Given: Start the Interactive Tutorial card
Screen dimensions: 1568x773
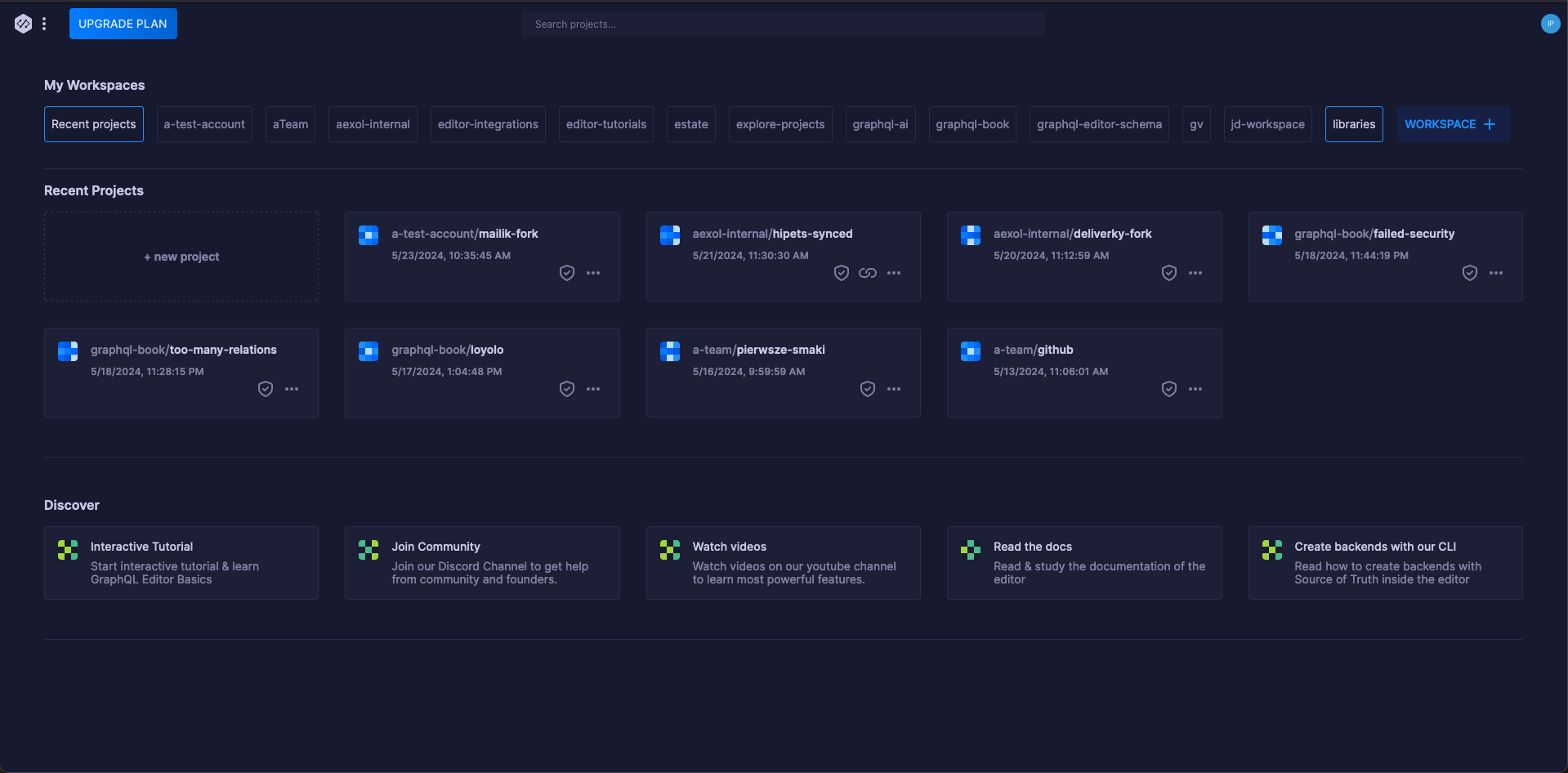Looking at the screenshot, I should [181, 563].
